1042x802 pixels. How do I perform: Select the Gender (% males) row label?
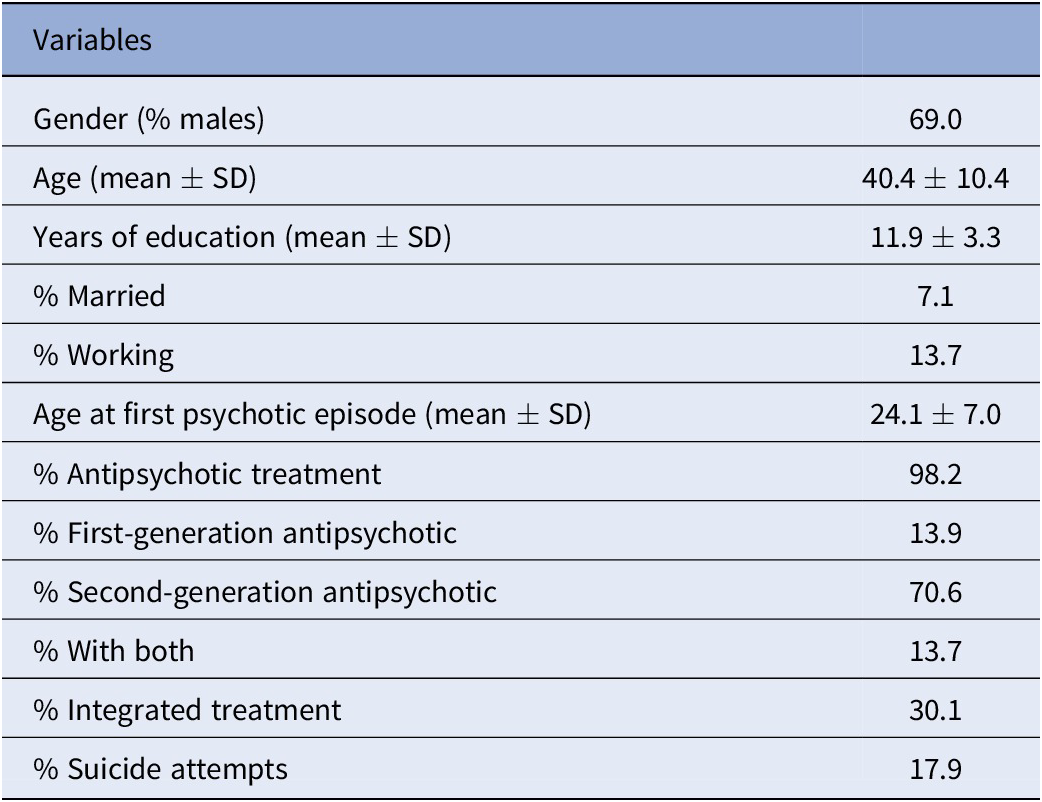(149, 120)
